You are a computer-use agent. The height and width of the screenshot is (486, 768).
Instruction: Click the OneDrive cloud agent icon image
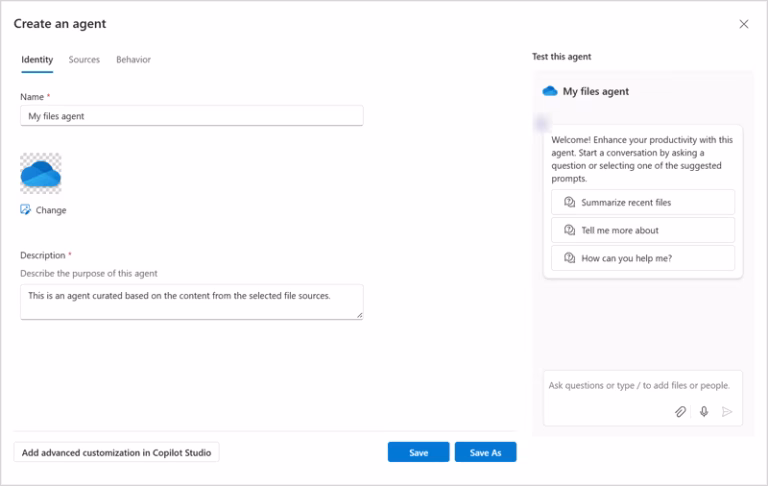[x=41, y=173]
